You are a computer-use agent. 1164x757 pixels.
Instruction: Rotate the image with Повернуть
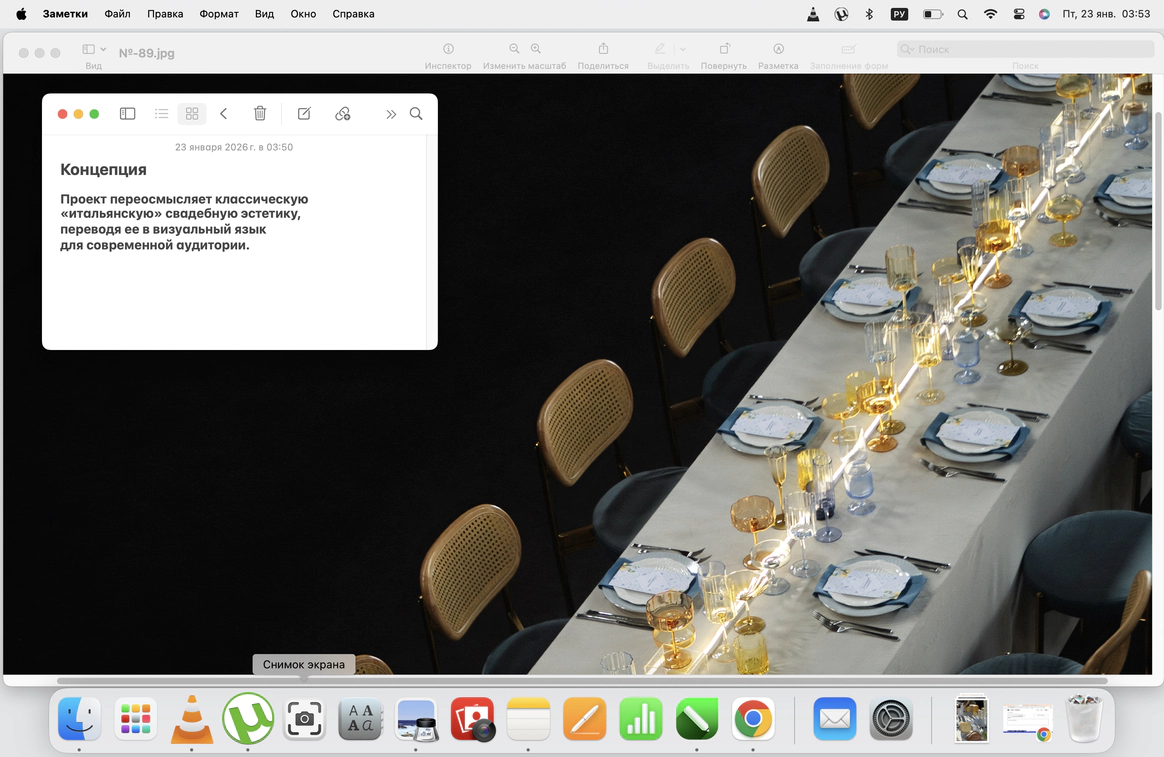[724, 49]
